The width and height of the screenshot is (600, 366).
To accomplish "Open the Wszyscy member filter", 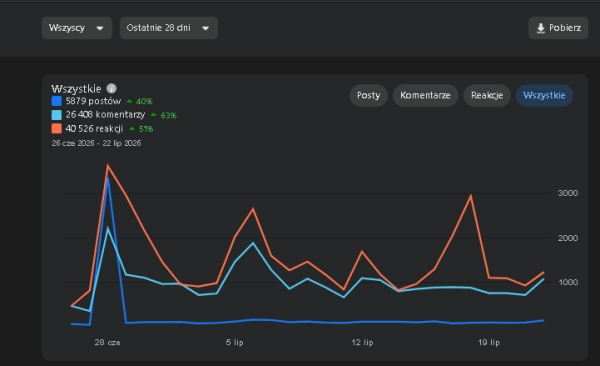I will 77,28.
